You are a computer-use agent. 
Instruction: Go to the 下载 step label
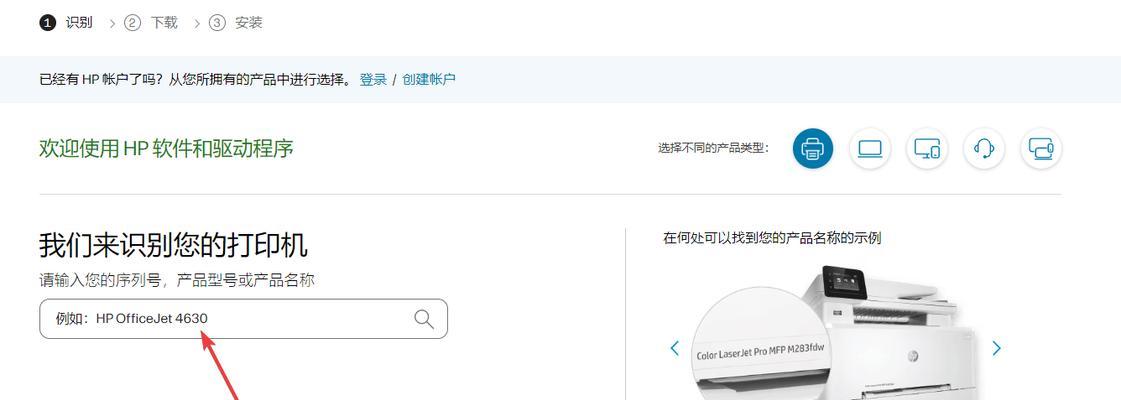tap(164, 23)
